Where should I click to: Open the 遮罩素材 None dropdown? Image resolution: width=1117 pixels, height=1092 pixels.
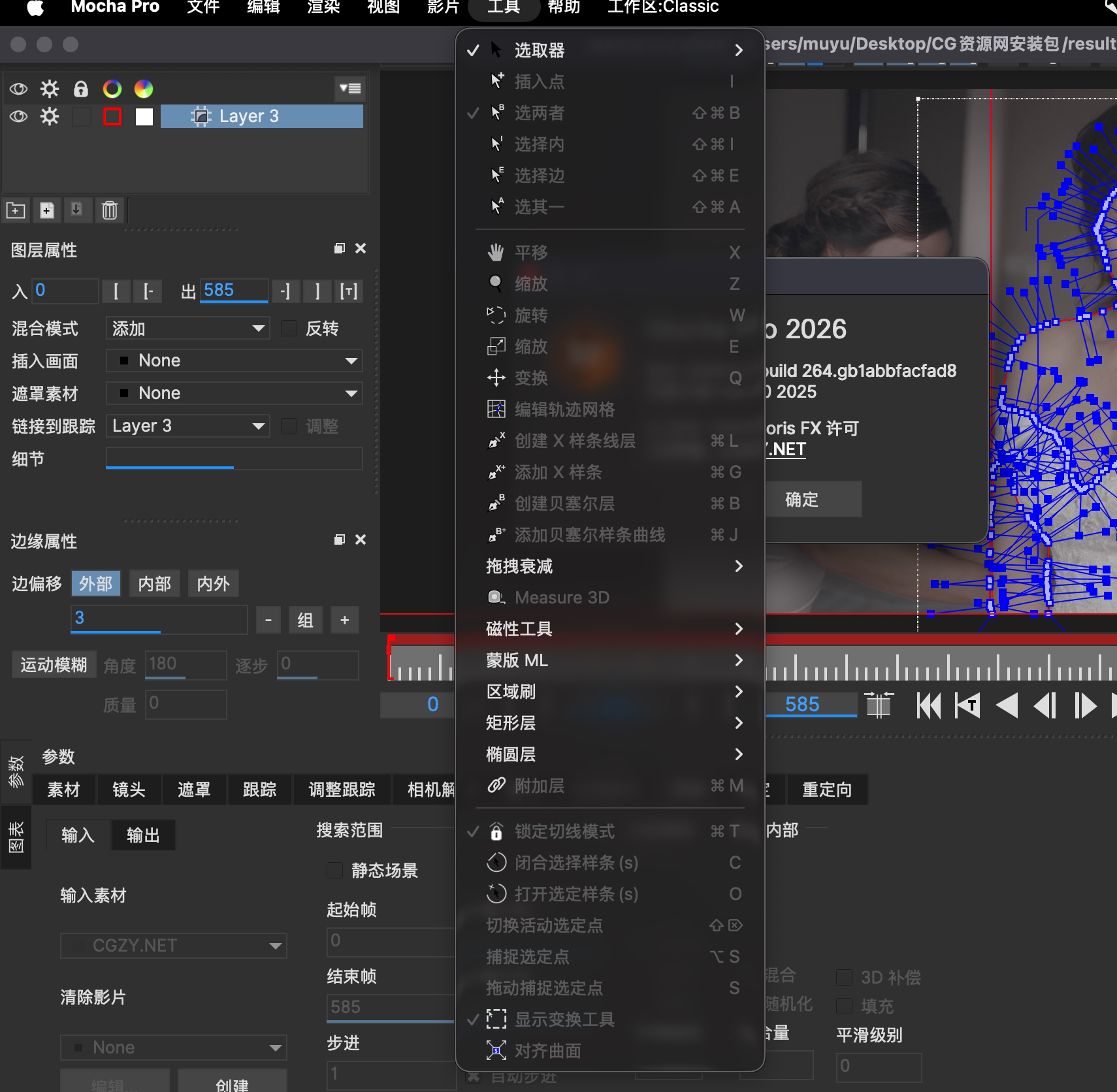pos(233,393)
